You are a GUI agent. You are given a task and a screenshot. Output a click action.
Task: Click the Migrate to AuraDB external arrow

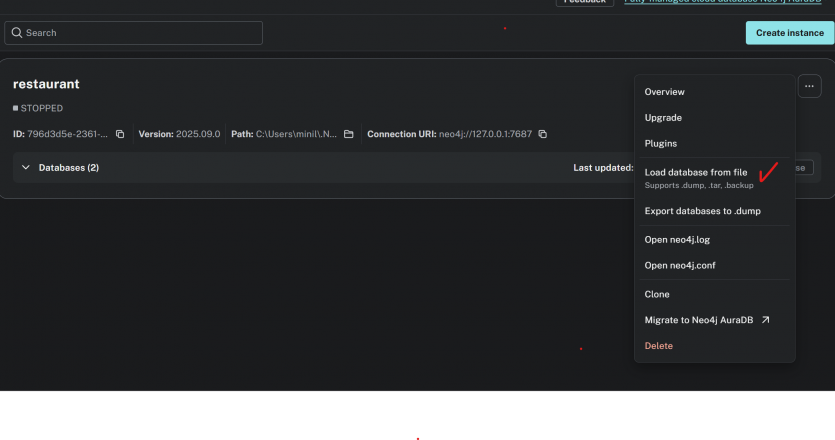click(765, 320)
